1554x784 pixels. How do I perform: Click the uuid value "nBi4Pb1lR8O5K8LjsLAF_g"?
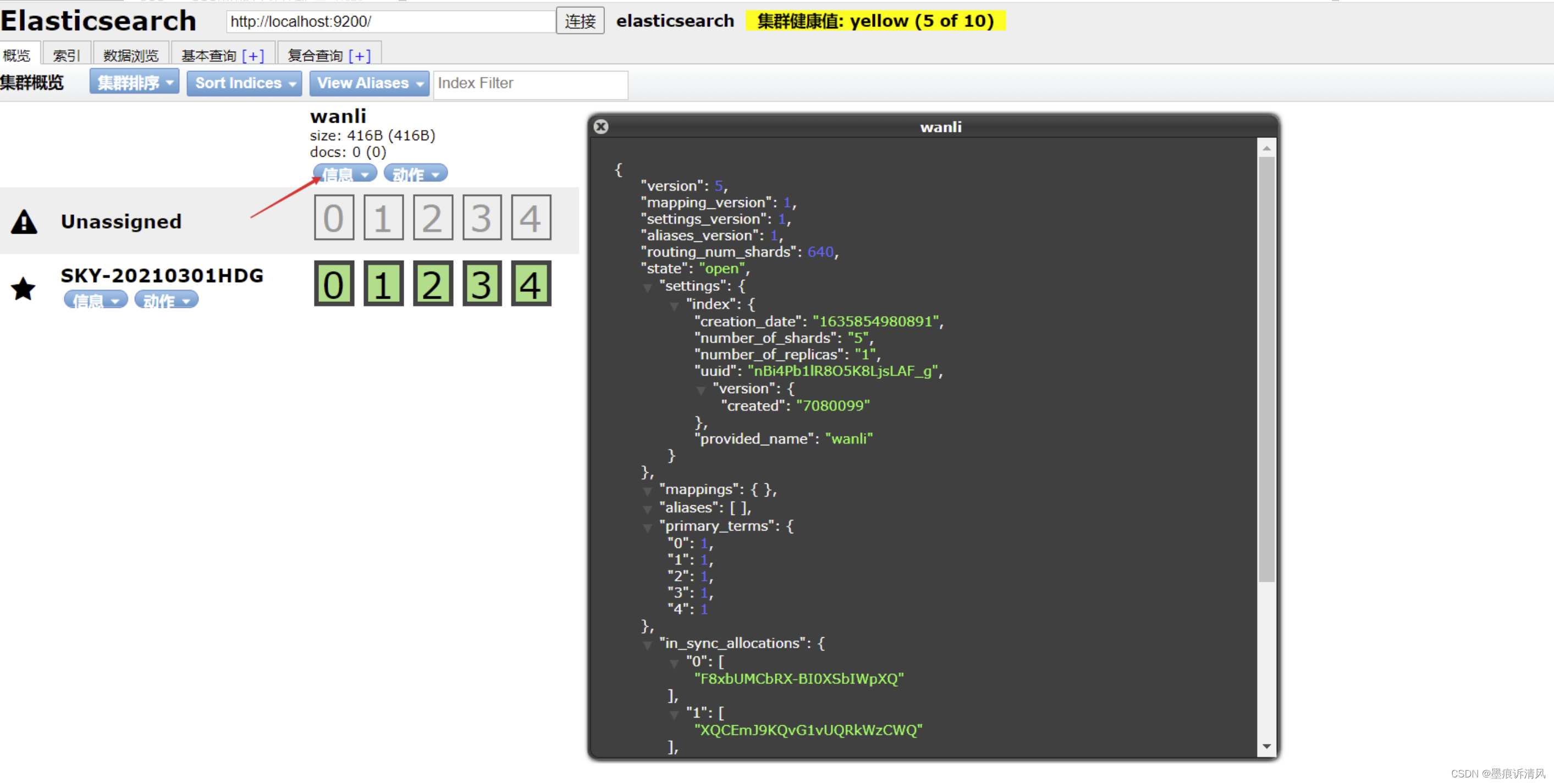tap(844, 371)
